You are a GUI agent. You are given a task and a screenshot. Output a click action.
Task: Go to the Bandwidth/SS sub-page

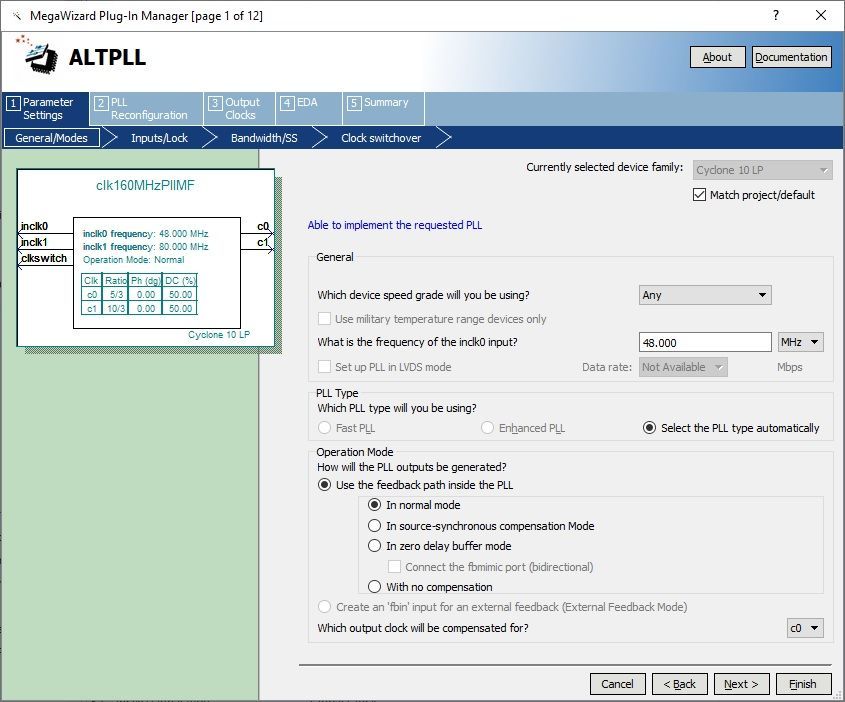point(264,138)
